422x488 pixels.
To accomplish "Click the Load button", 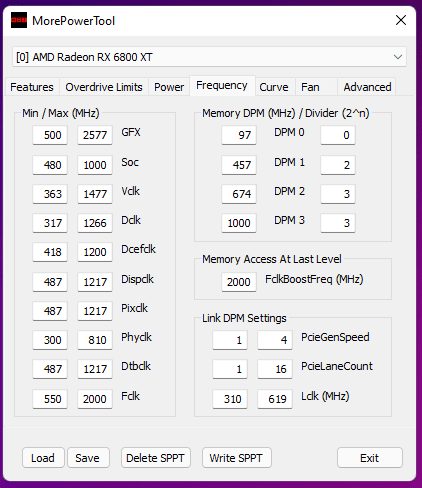I will pos(43,458).
